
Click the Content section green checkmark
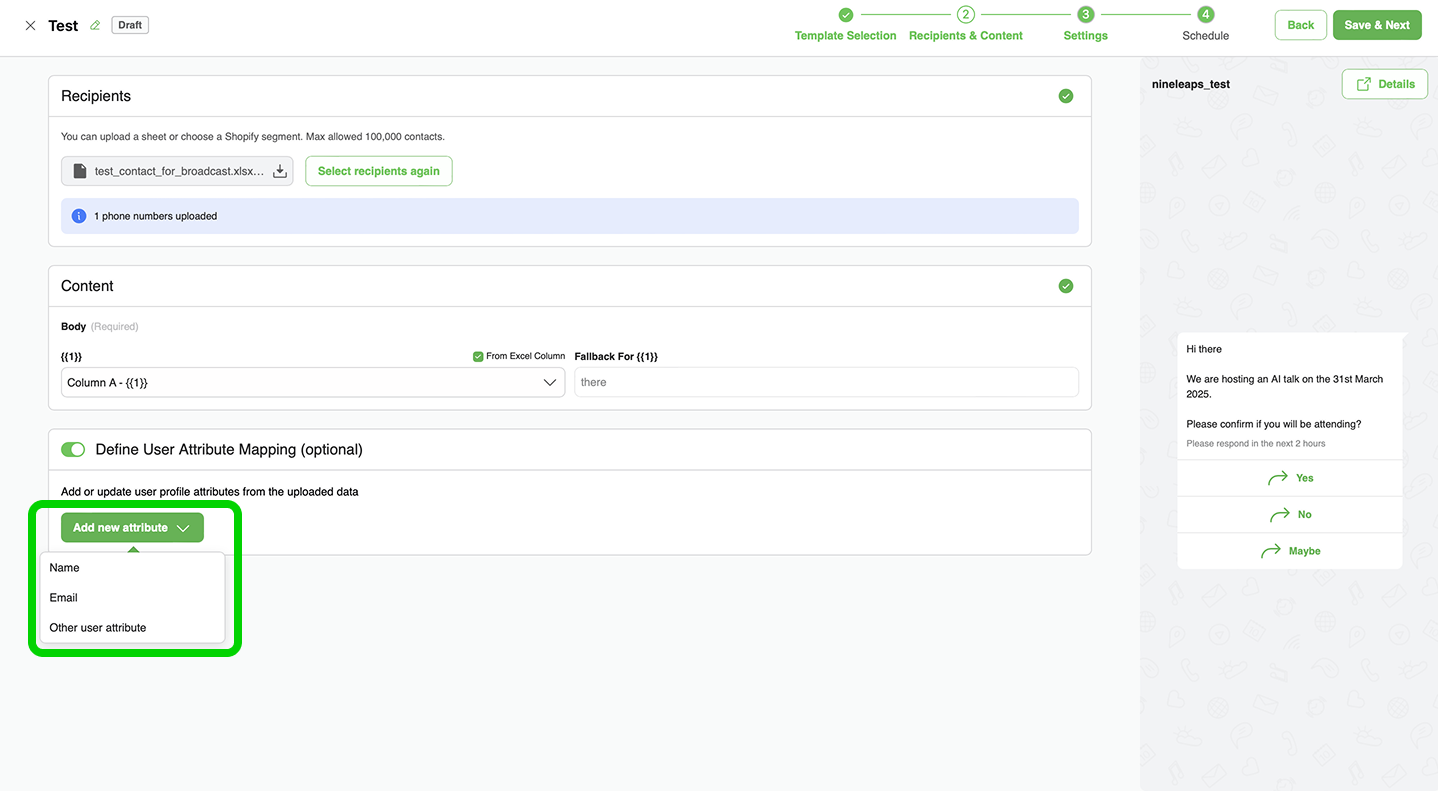[x=1065, y=286]
